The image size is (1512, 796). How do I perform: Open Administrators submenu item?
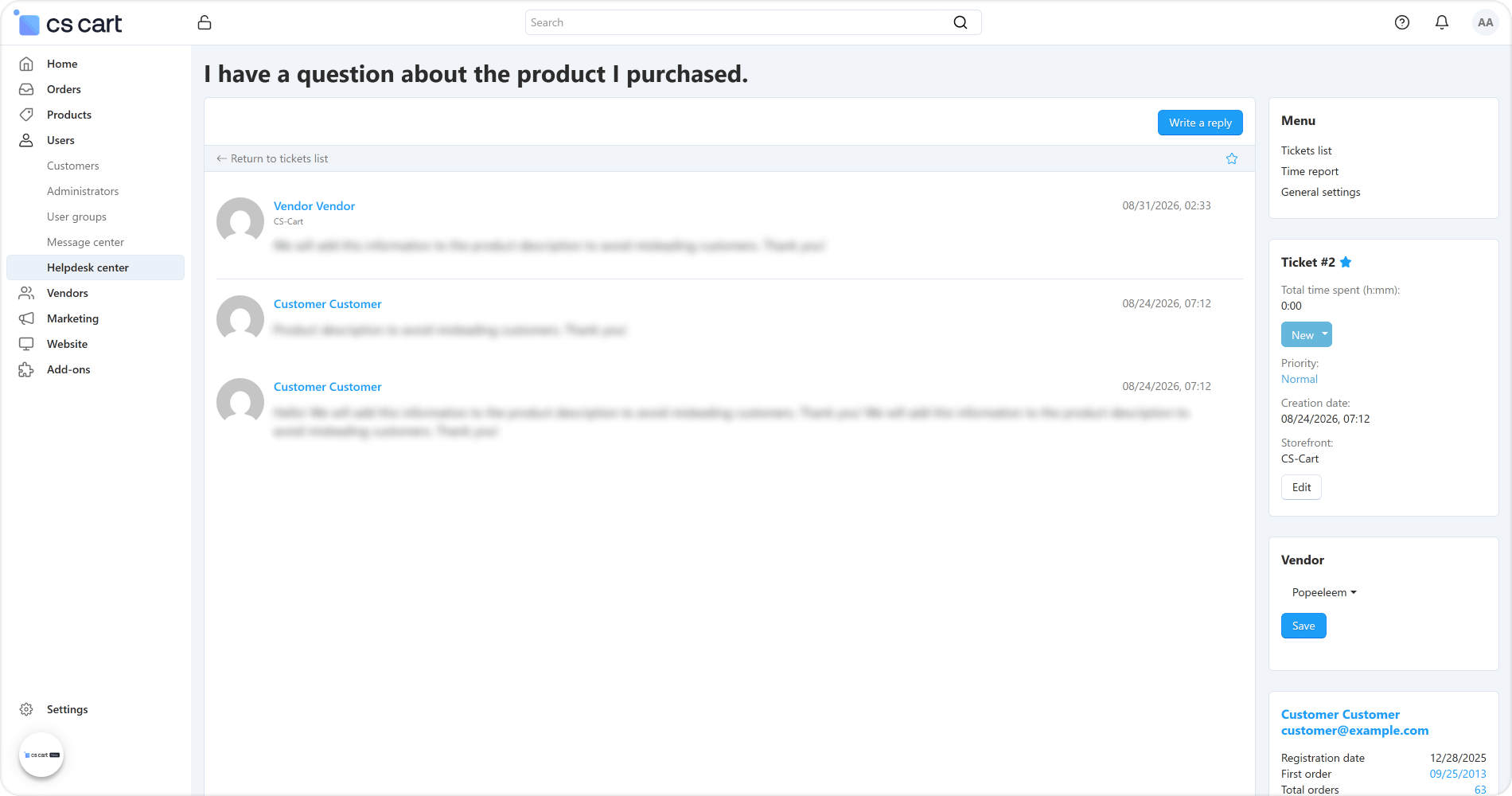click(83, 191)
